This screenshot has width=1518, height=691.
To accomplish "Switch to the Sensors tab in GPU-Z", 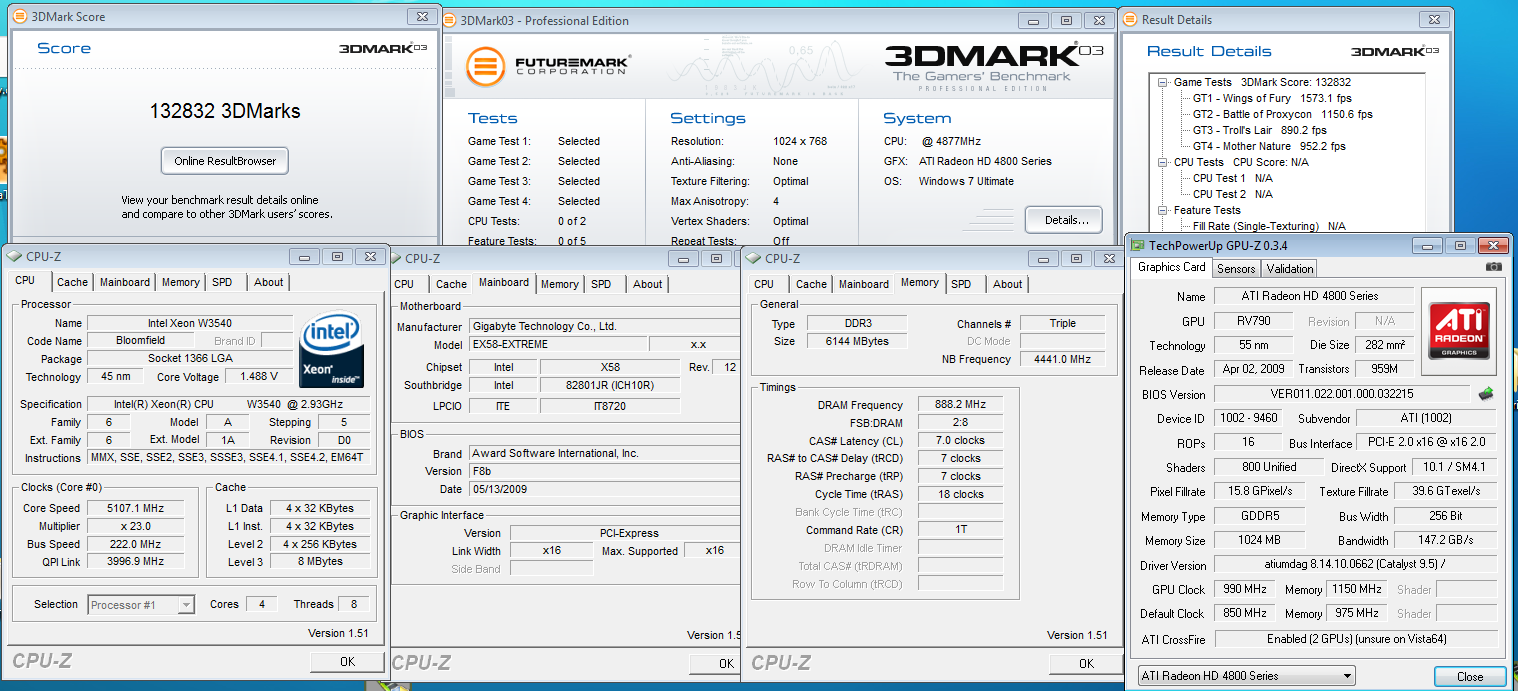I will pyautogui.click(x=1236, y=268).
